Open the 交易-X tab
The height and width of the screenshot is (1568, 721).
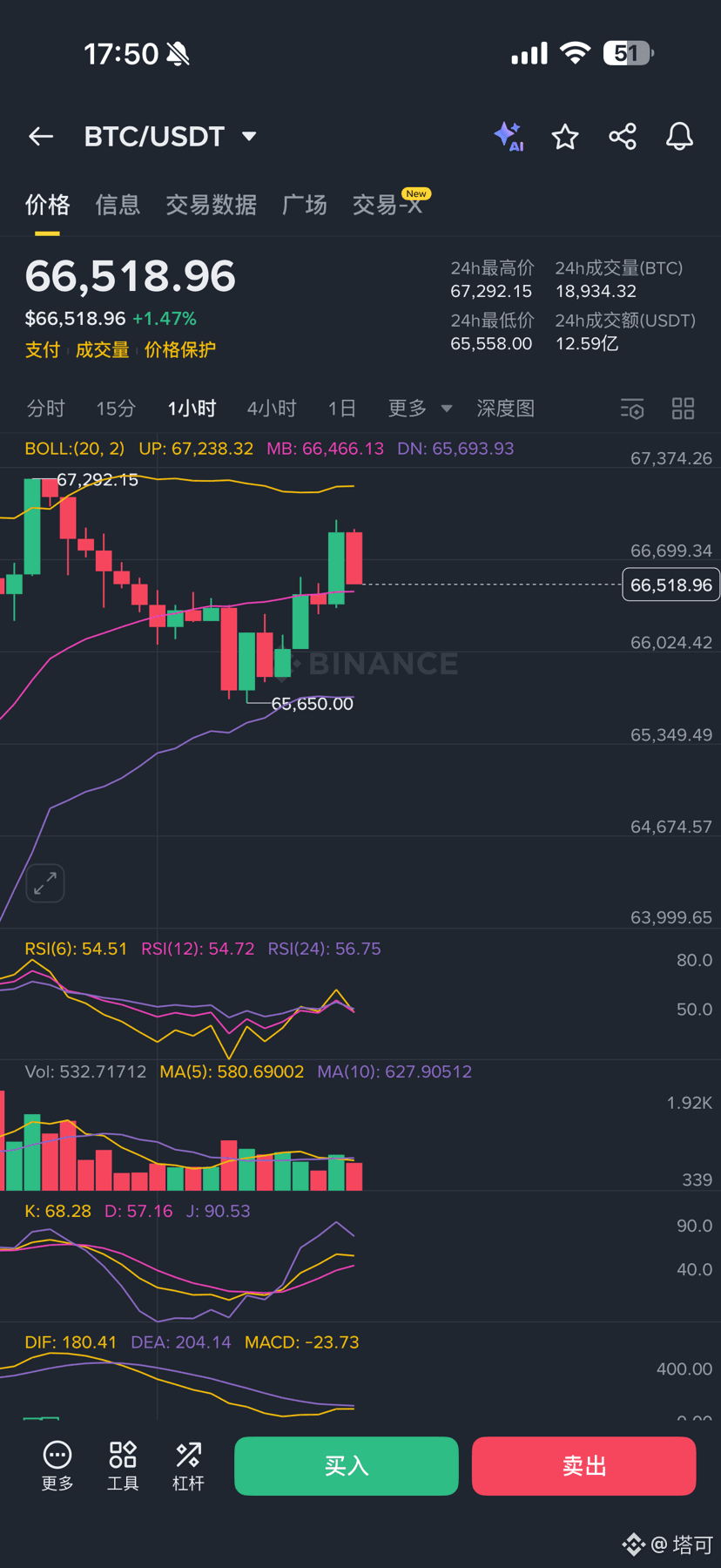click(x=387, y=205)
